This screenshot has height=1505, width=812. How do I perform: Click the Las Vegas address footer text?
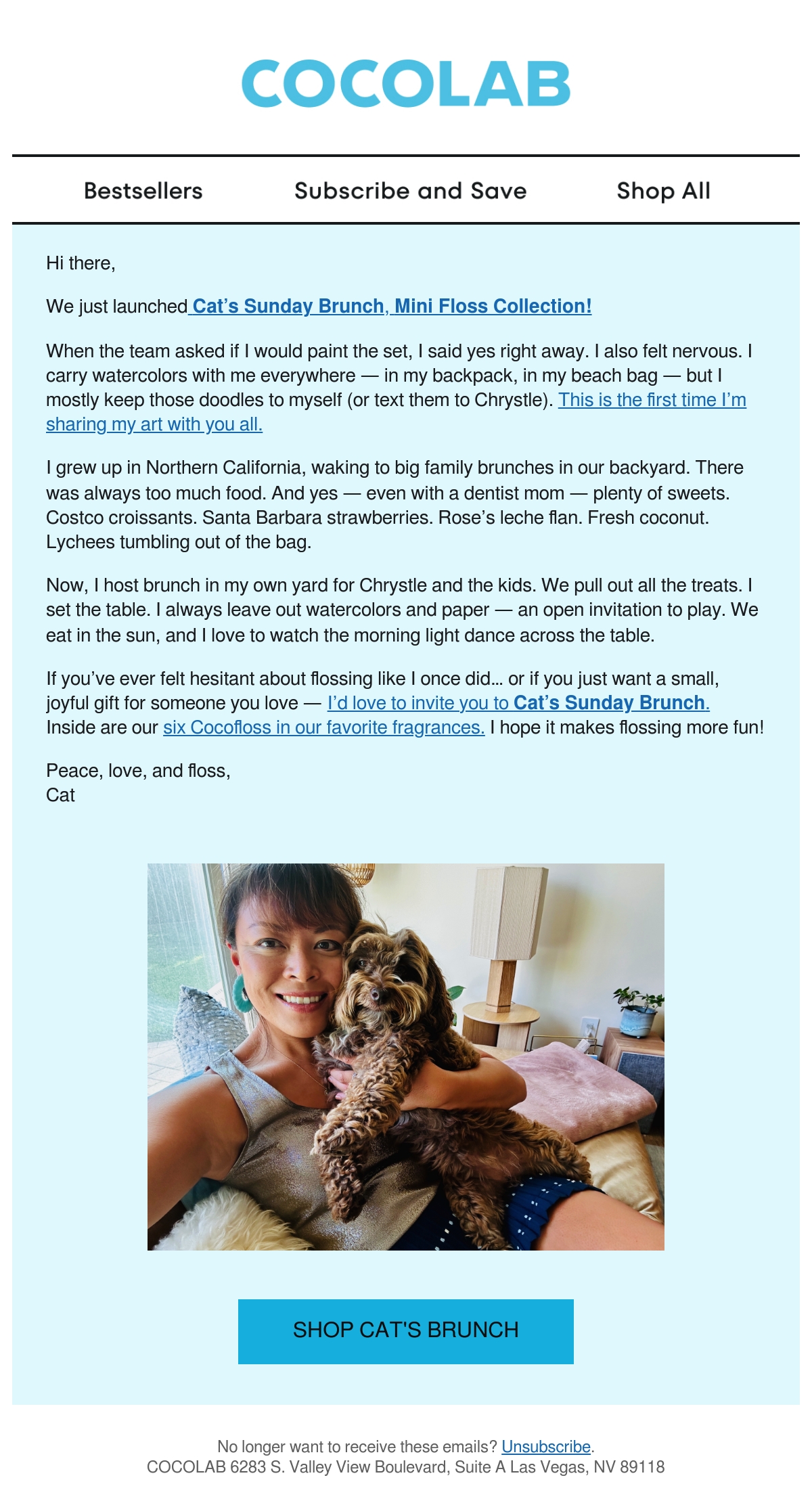(x=406, y=1466)
